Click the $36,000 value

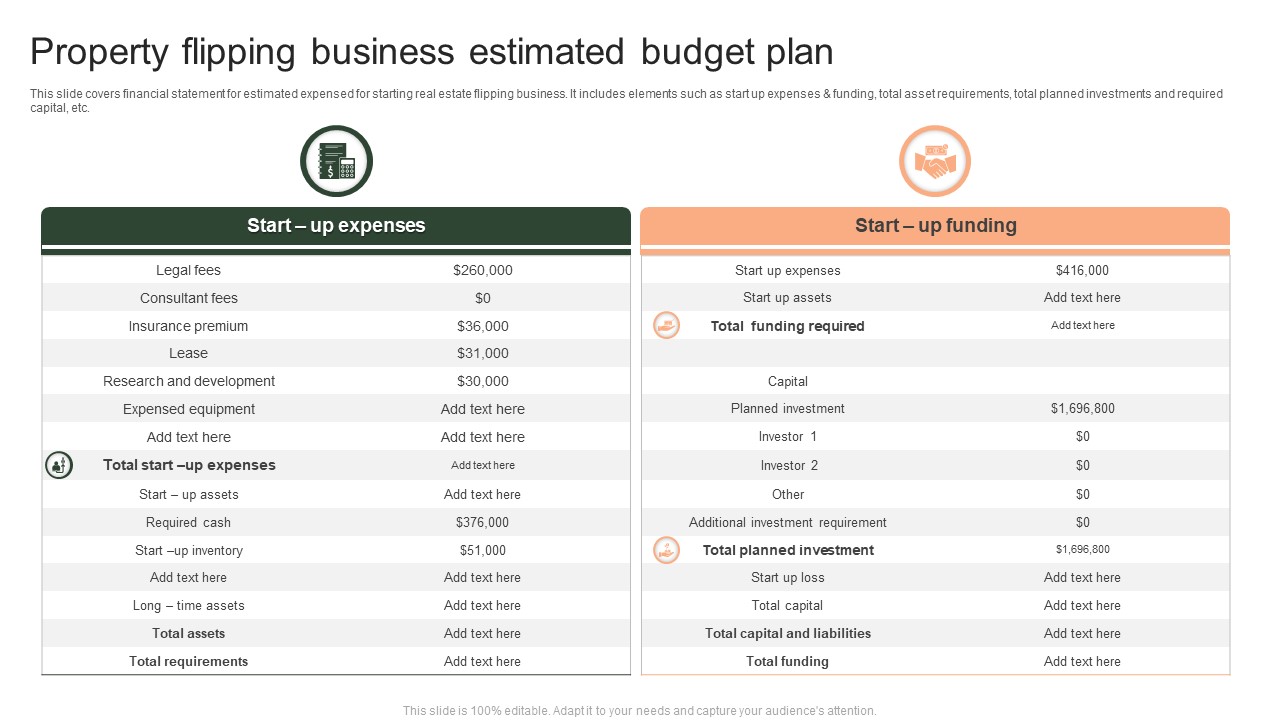click(x=483, y=326)
